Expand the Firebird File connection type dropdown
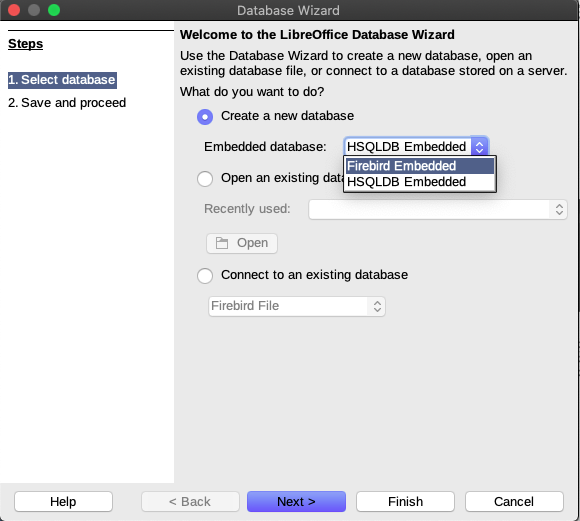Viewport: 580px width, 521px height. coord(297,306)
